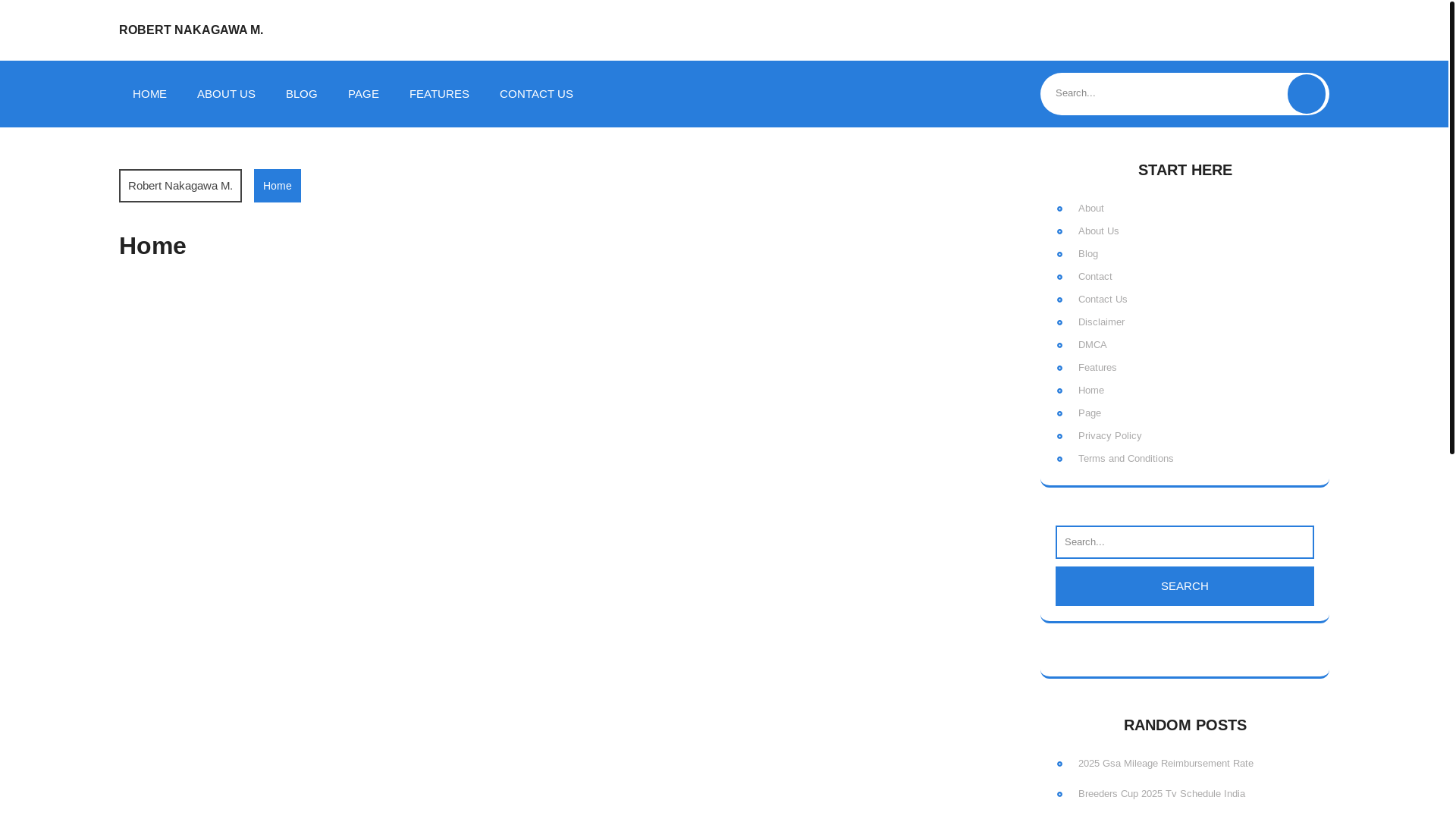Select PAGE in the navigation bar
Image resolution: width=1456 pixels, height=819 pixels.
pos(363,94)
